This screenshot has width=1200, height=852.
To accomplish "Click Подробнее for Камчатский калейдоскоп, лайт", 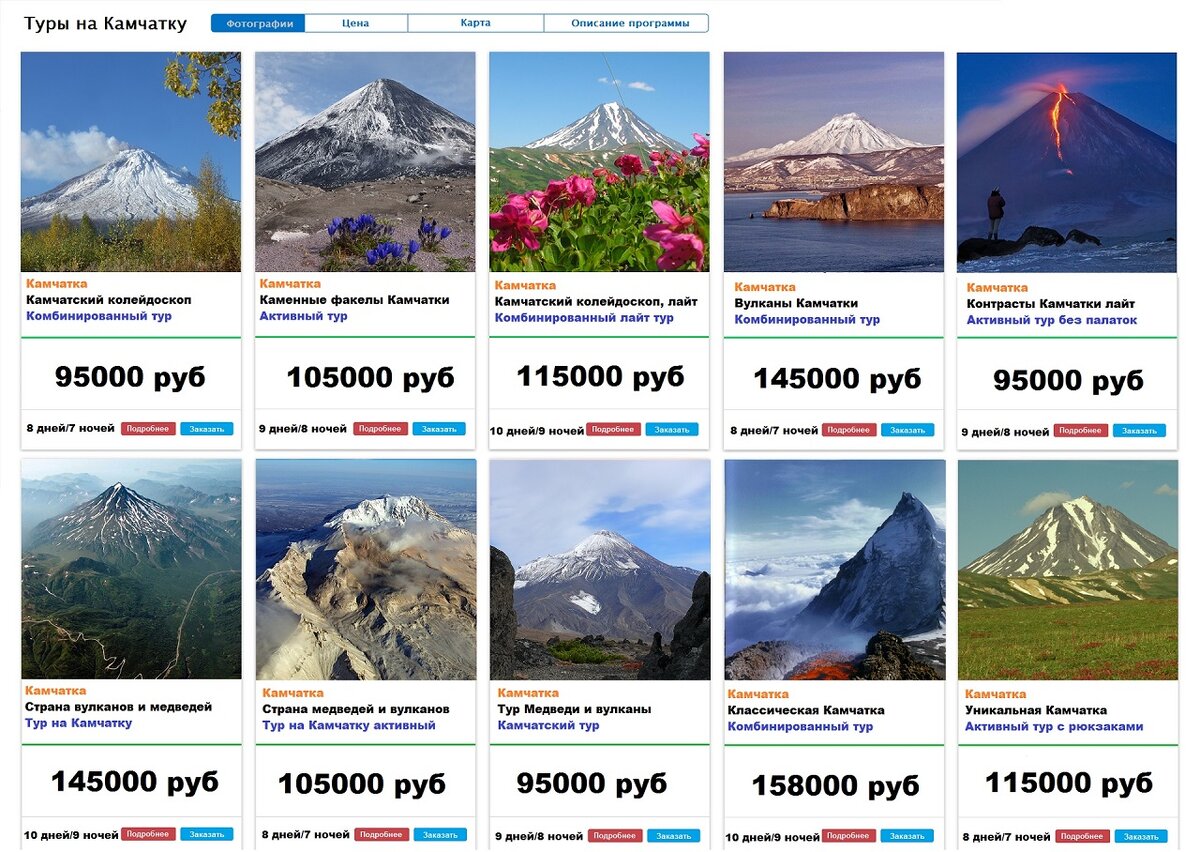I will pyautogui.click(x=613, y=430).
